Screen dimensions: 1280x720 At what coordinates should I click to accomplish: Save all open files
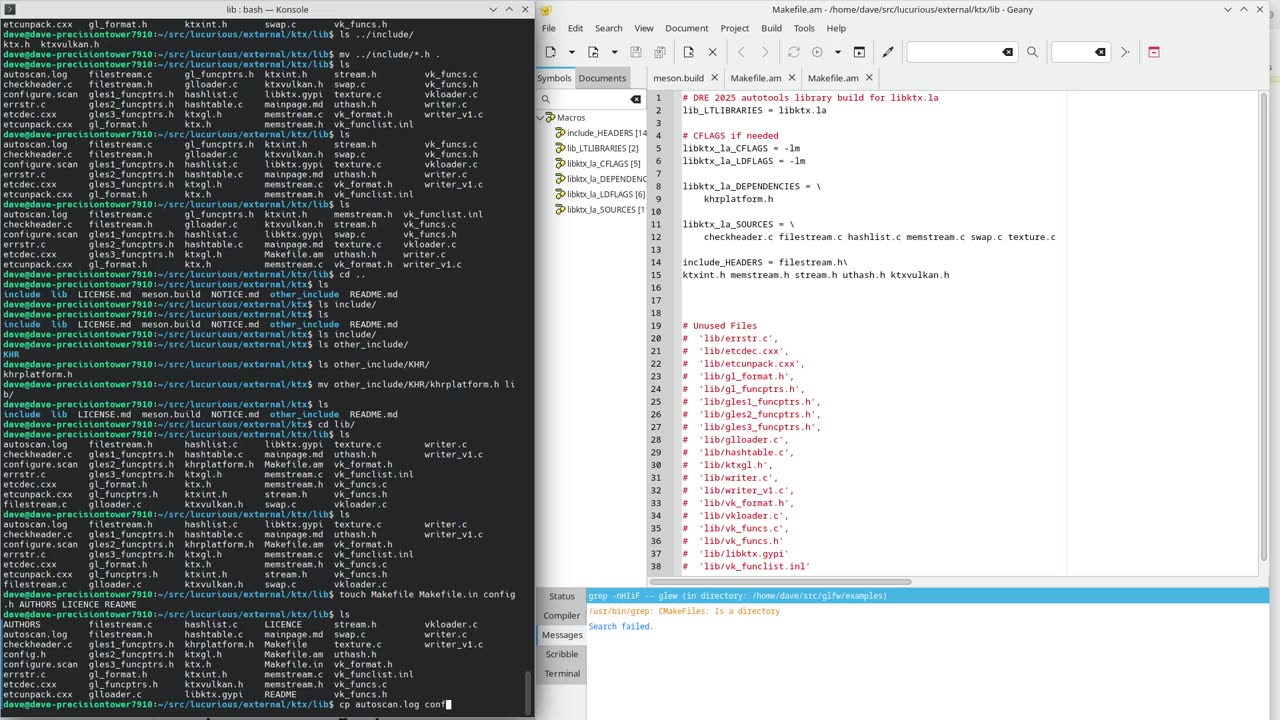click(659, 52)
